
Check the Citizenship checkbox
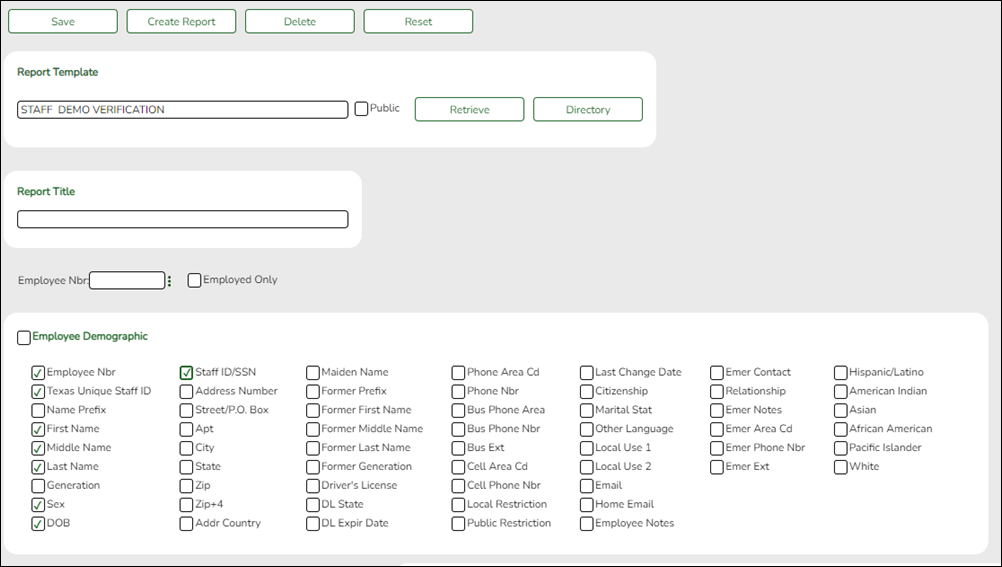click(x=587, y=391)
